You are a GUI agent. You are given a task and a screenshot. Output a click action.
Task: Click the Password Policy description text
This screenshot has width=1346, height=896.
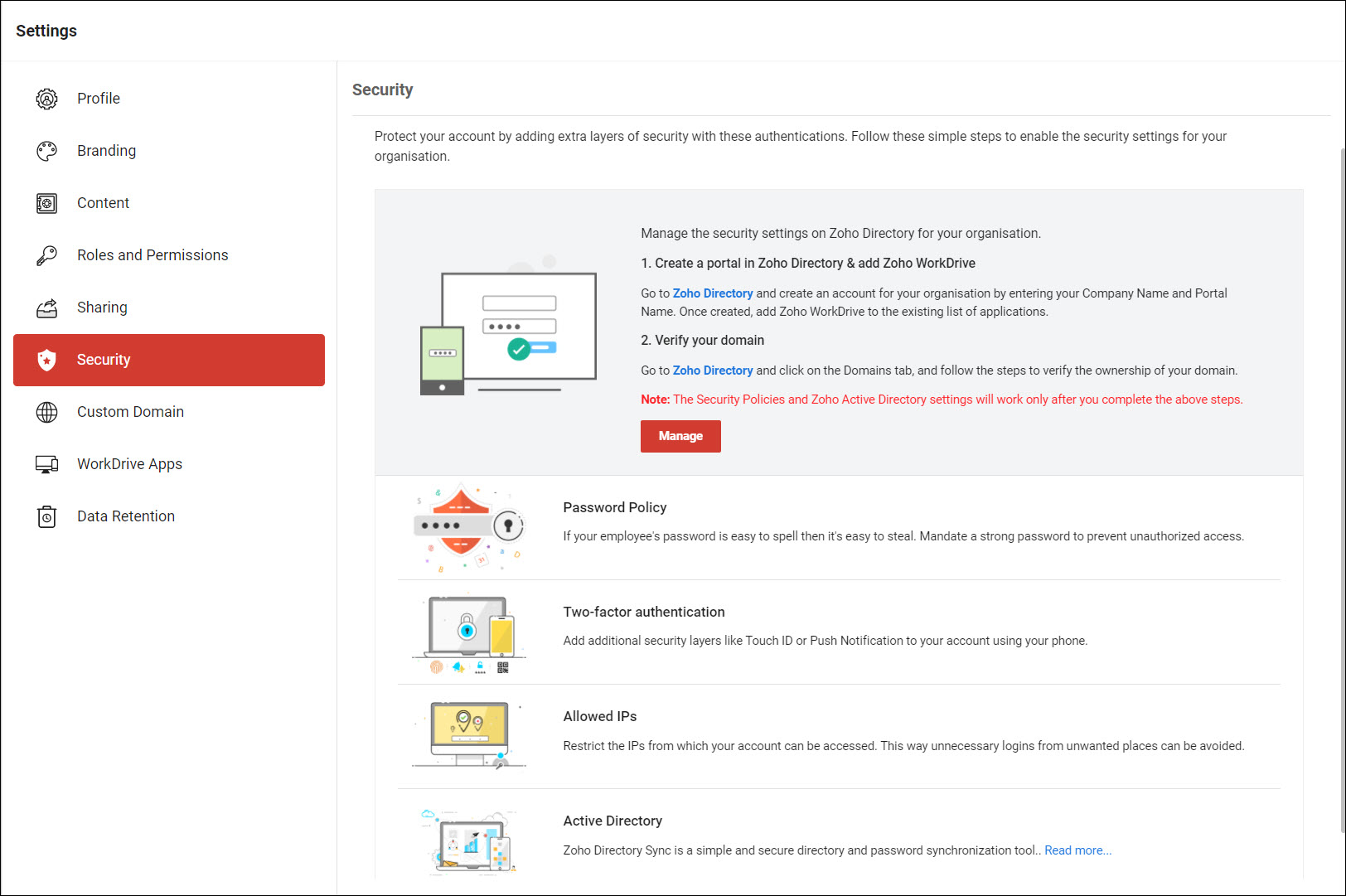click(903, 536)
